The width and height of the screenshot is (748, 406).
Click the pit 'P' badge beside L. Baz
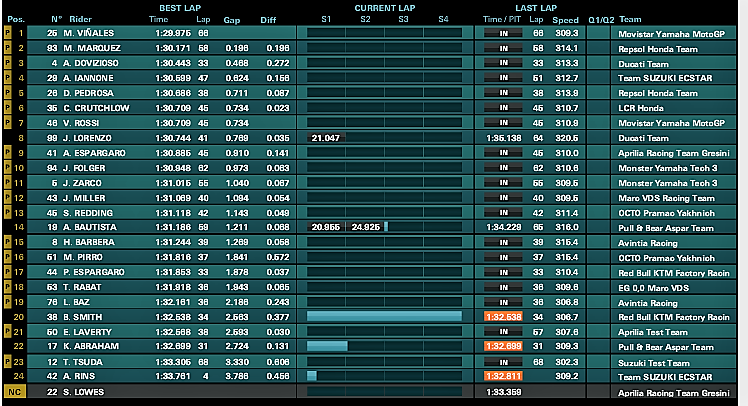point(8,302)
